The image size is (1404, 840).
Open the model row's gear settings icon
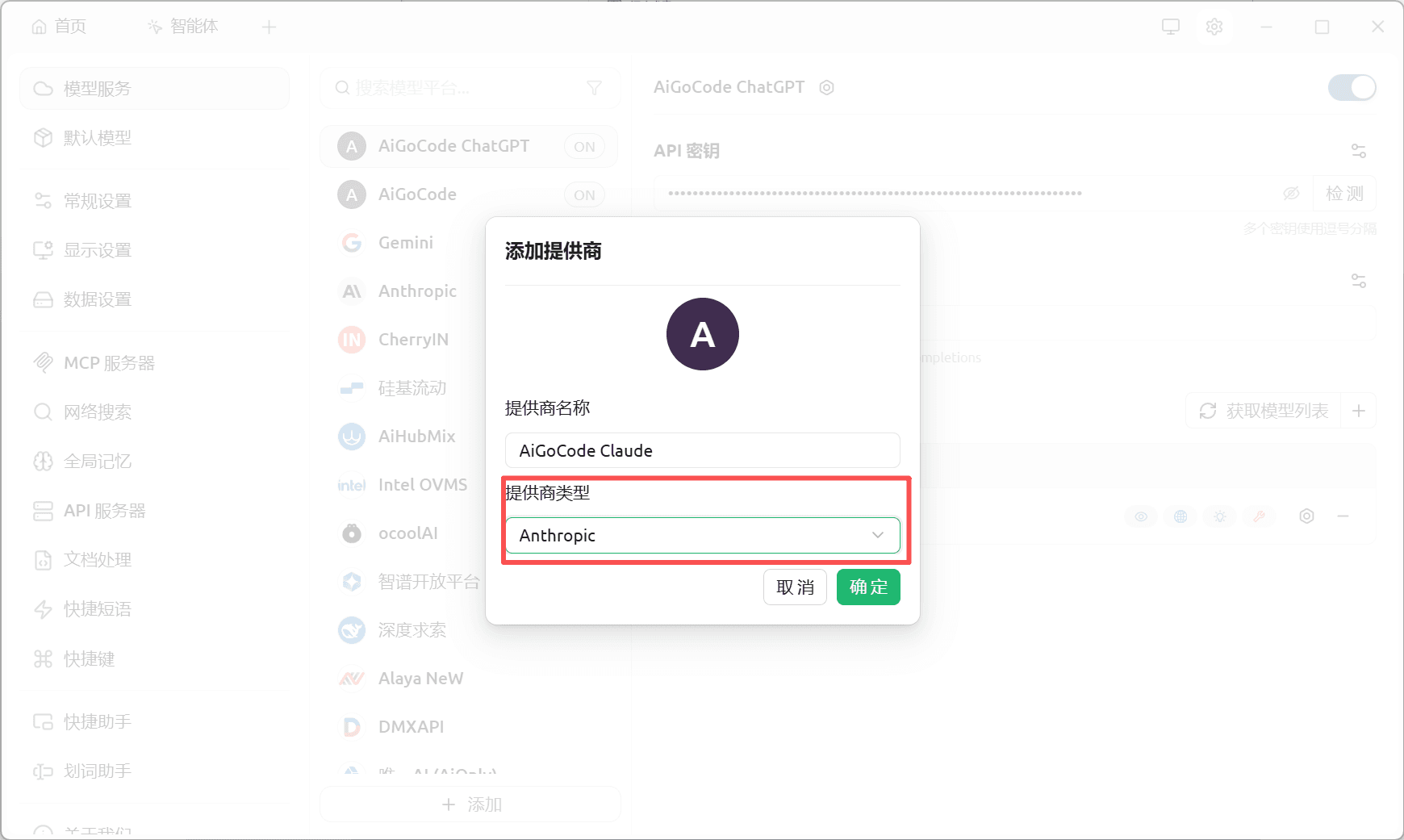1307,516
